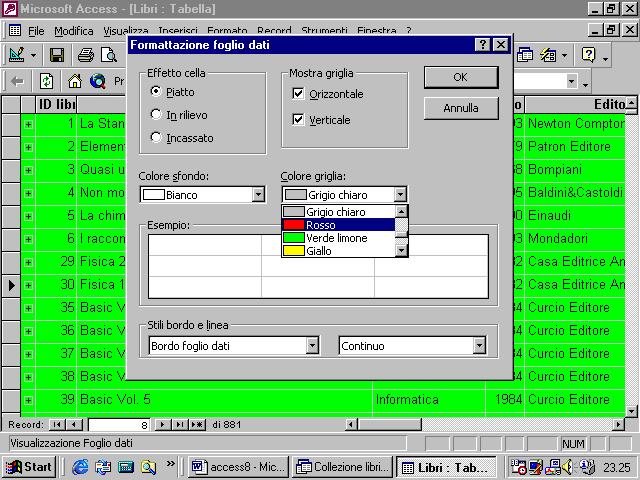
Task: Go to Home page icon
Action: (x=75, y=81)
